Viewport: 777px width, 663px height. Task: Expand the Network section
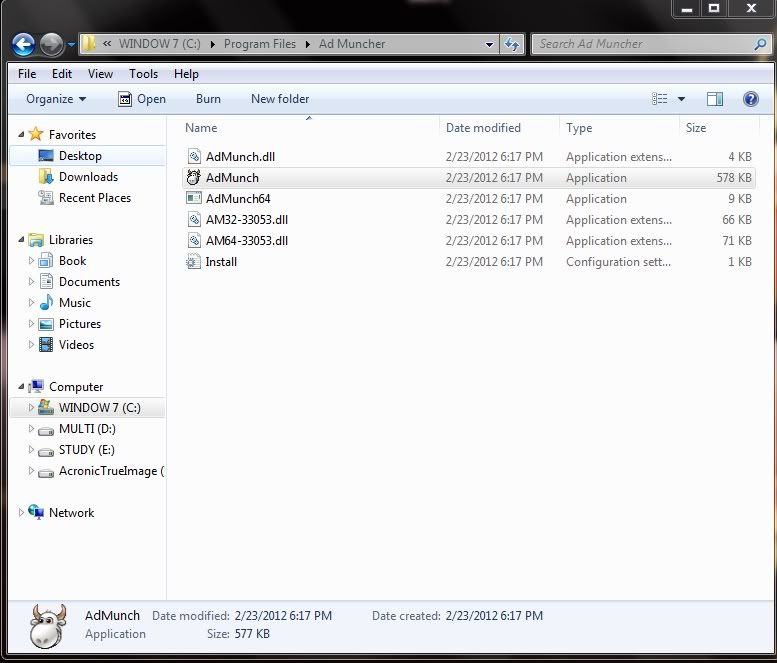[x=21, y=512]
